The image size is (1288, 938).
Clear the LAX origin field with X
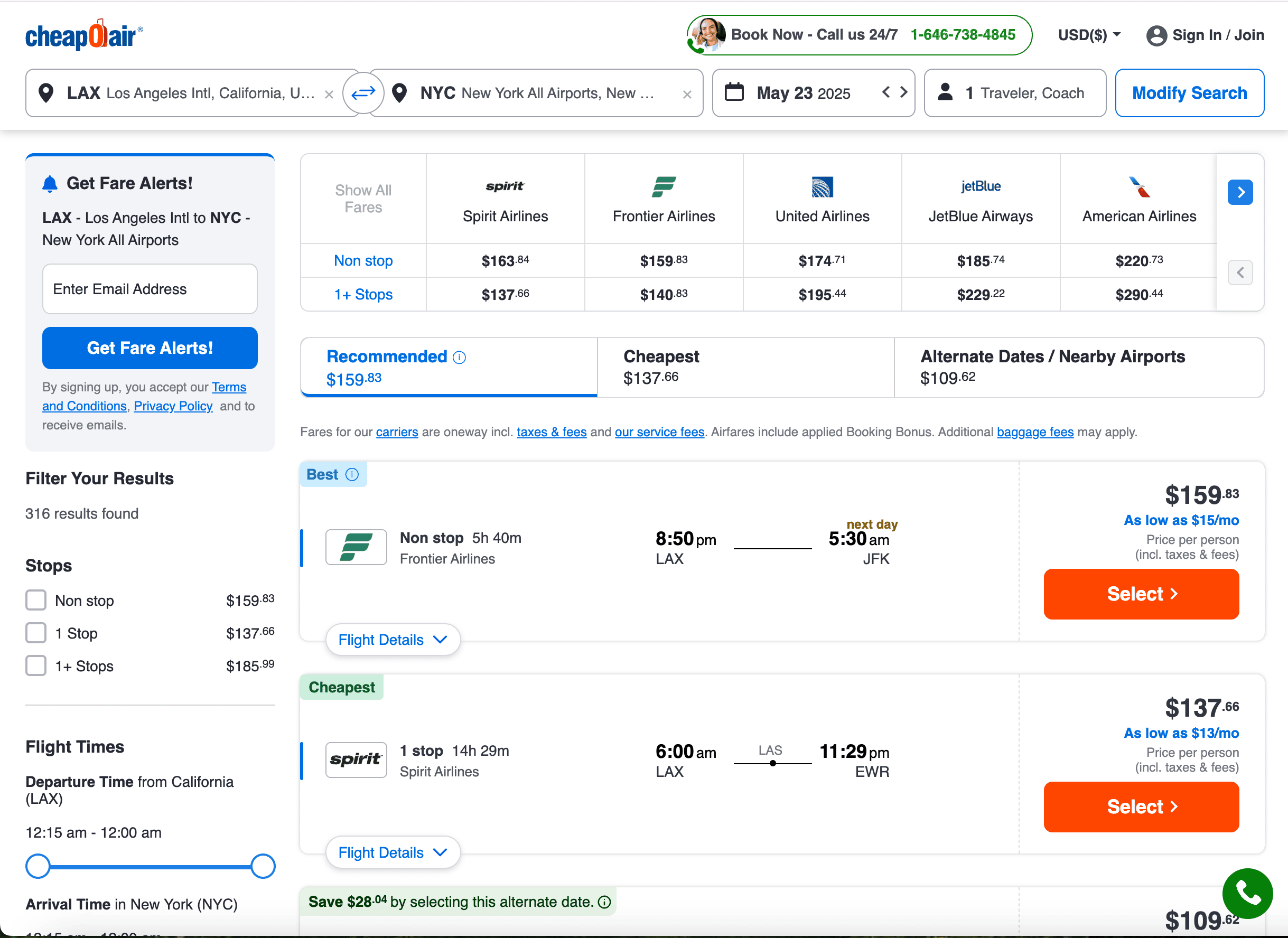[x=329, y=95]
